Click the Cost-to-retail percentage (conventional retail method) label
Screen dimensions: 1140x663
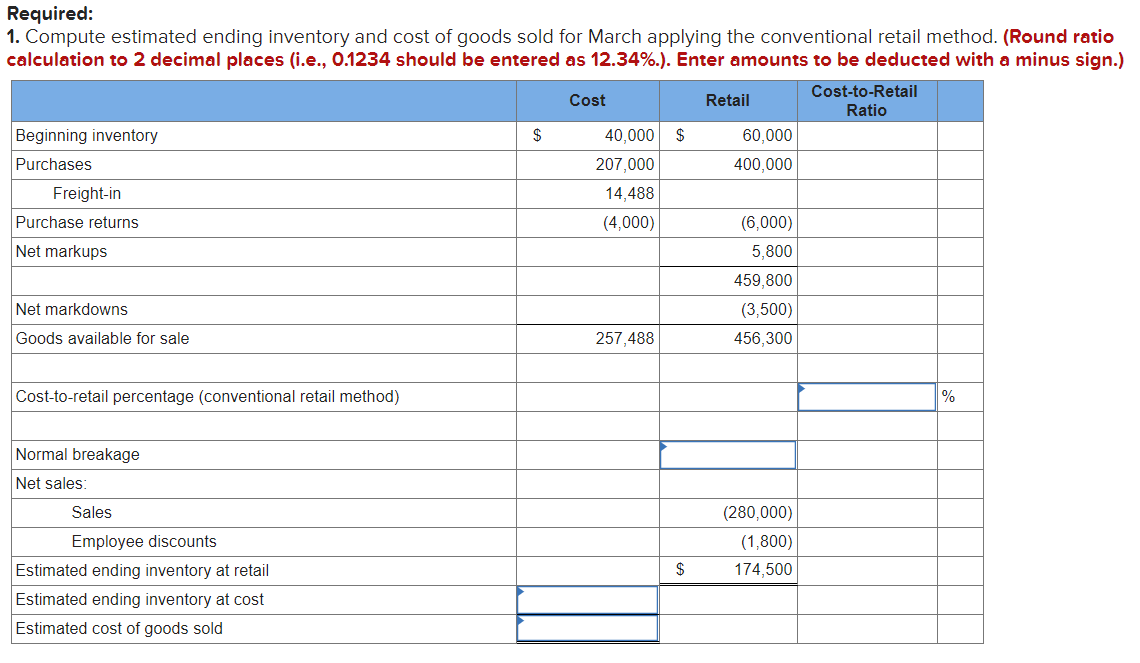(207, 397)
